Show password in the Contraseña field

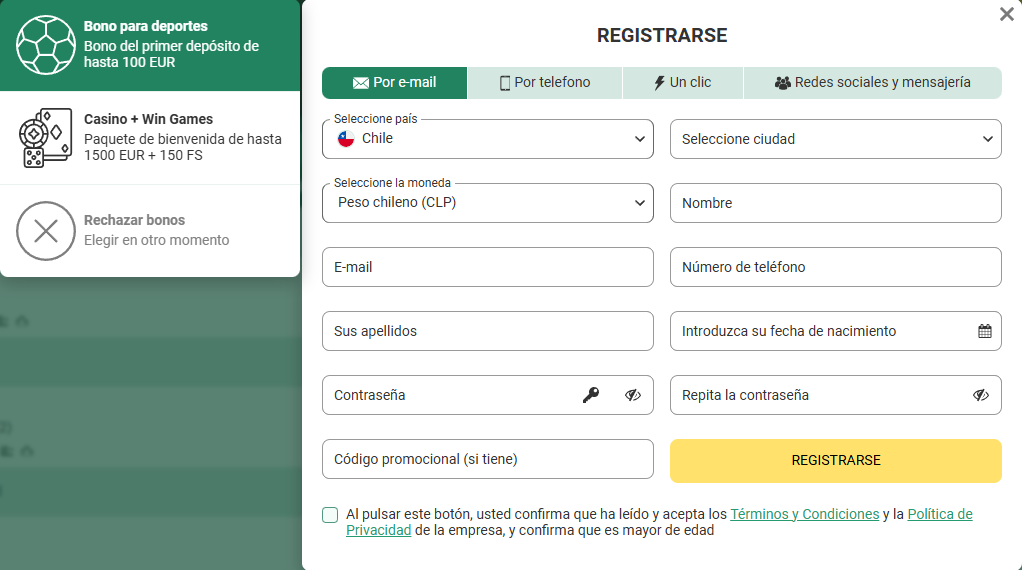[x=632, y=395]
